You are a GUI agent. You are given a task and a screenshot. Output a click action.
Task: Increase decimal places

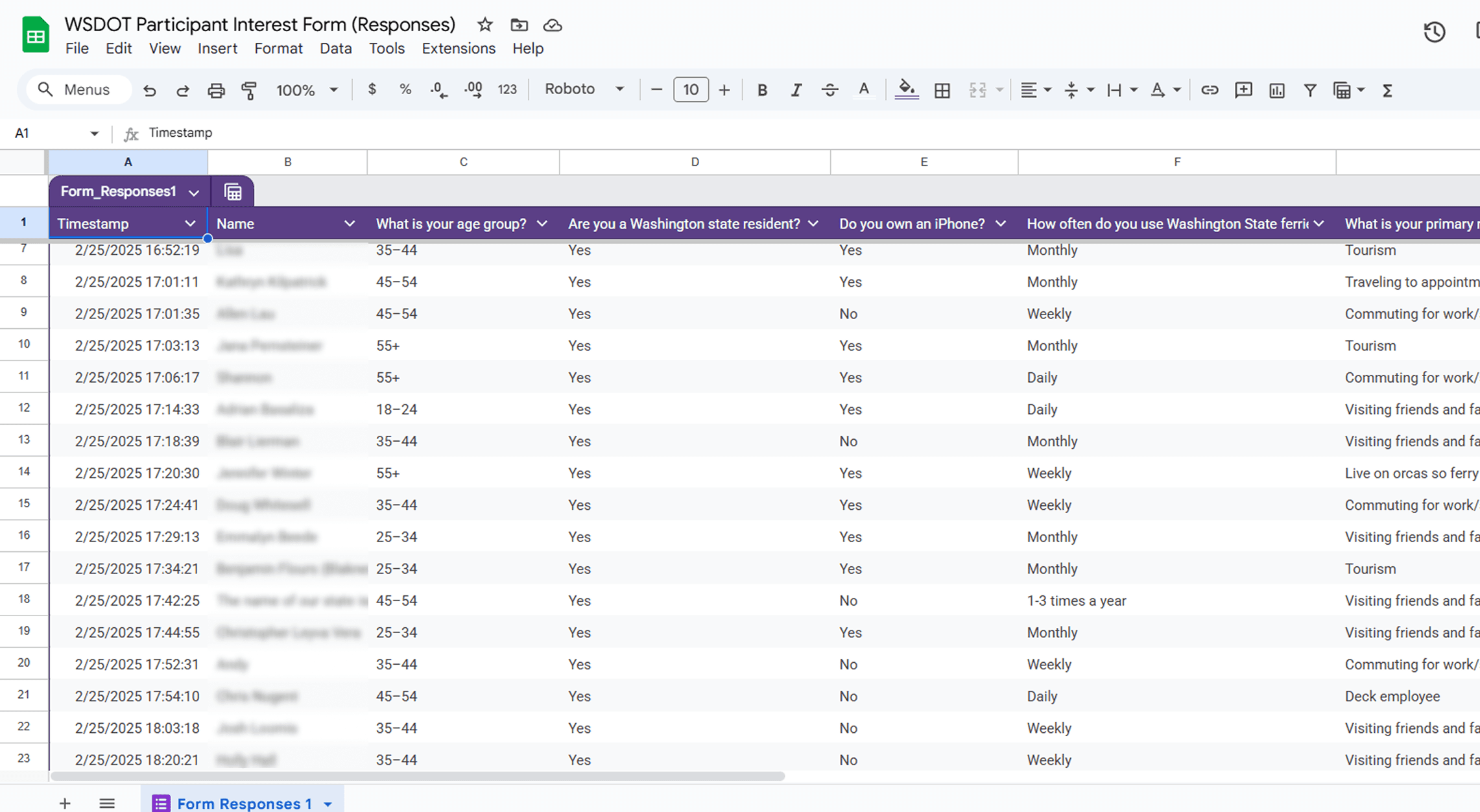click(x=473, y=90)
